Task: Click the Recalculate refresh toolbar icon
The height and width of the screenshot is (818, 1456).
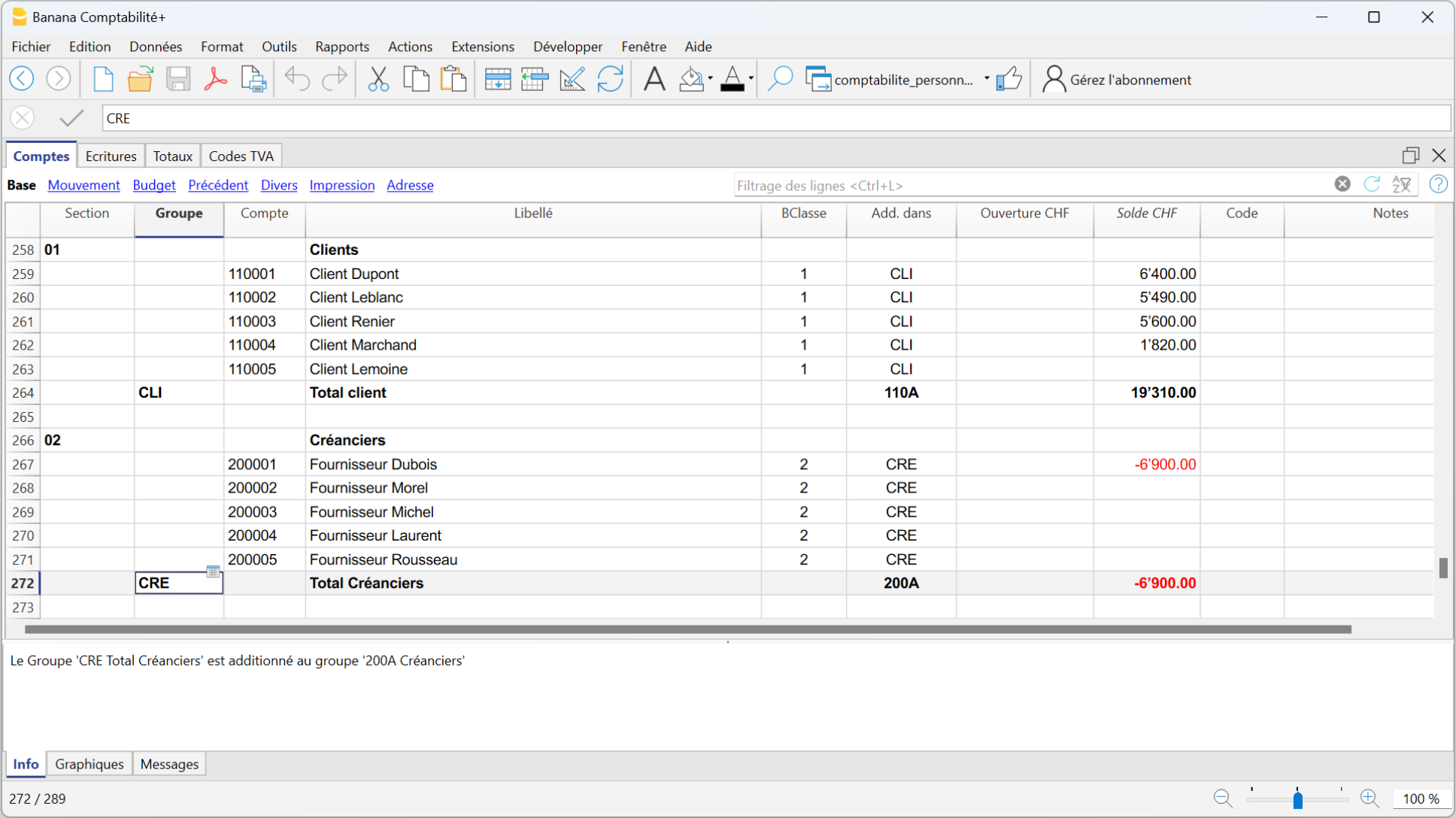Action: [610, 79]
